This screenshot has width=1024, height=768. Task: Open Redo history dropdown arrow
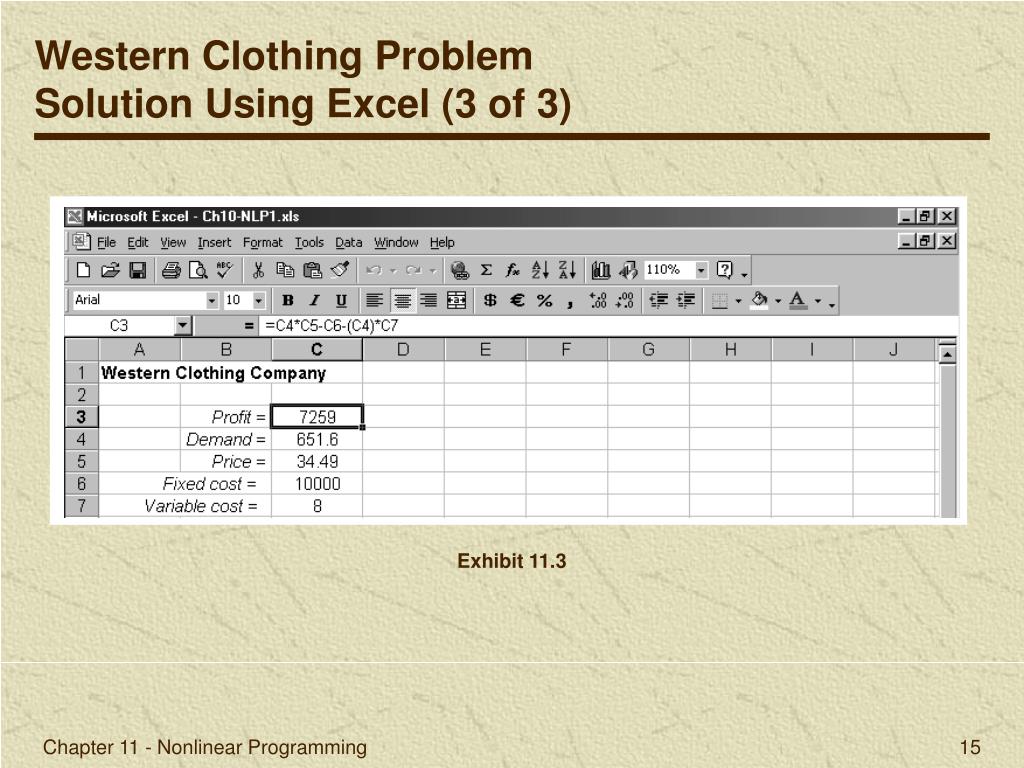pyautogui.click(x=432, y=270)
